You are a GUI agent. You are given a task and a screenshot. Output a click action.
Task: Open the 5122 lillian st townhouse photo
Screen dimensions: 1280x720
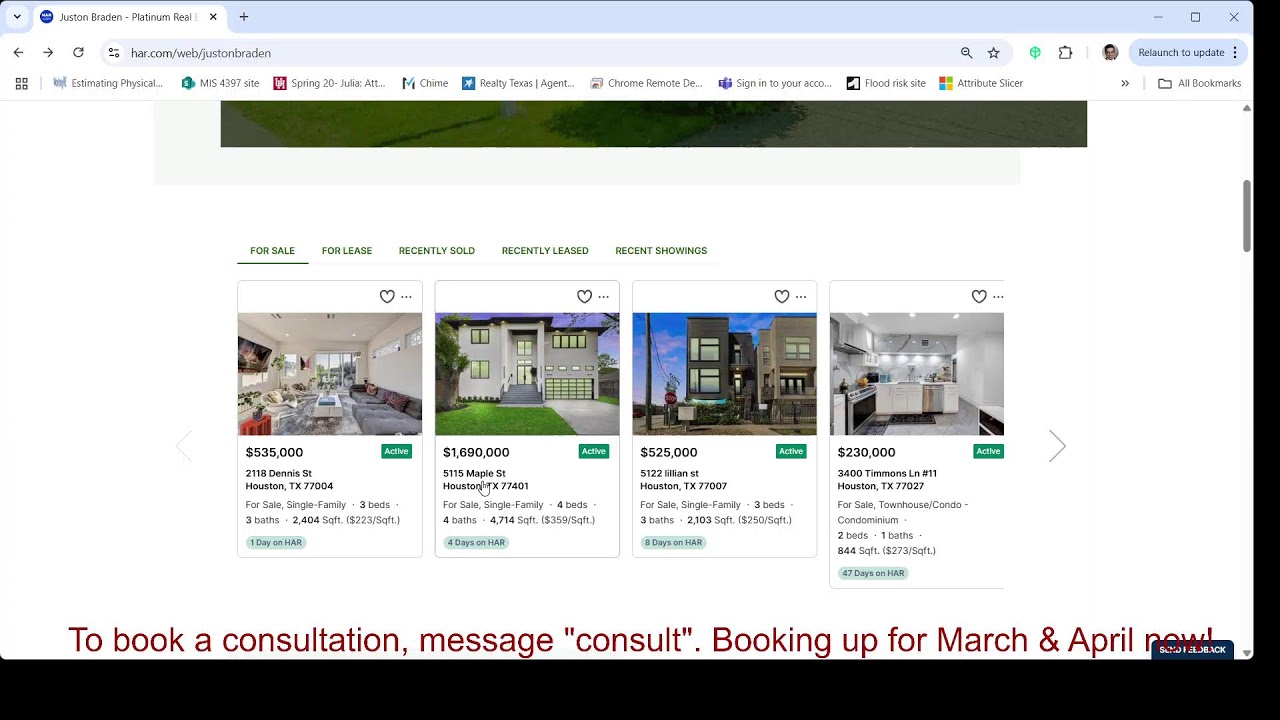(x=724, y=374)
